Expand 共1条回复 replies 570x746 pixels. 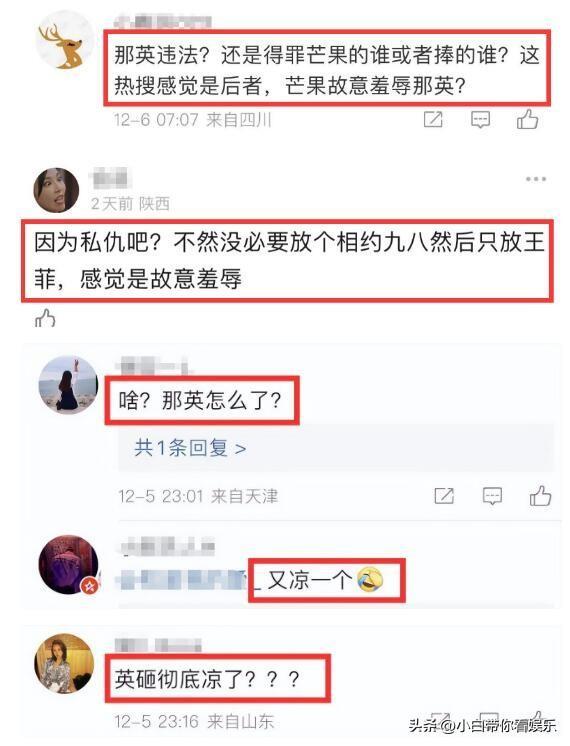click(190, 448)
